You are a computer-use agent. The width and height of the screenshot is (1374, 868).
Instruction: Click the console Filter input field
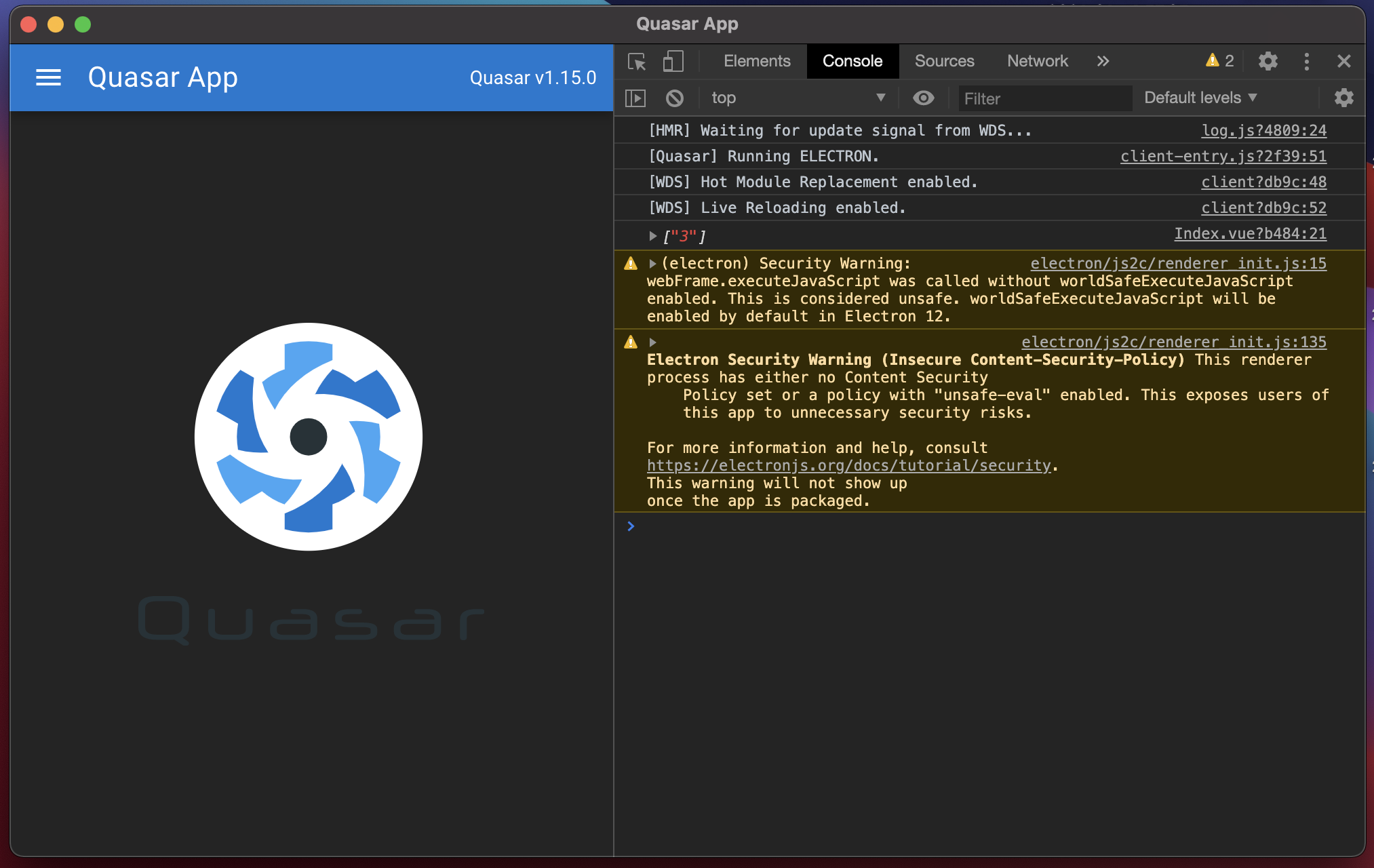(x=1043, y=99)
